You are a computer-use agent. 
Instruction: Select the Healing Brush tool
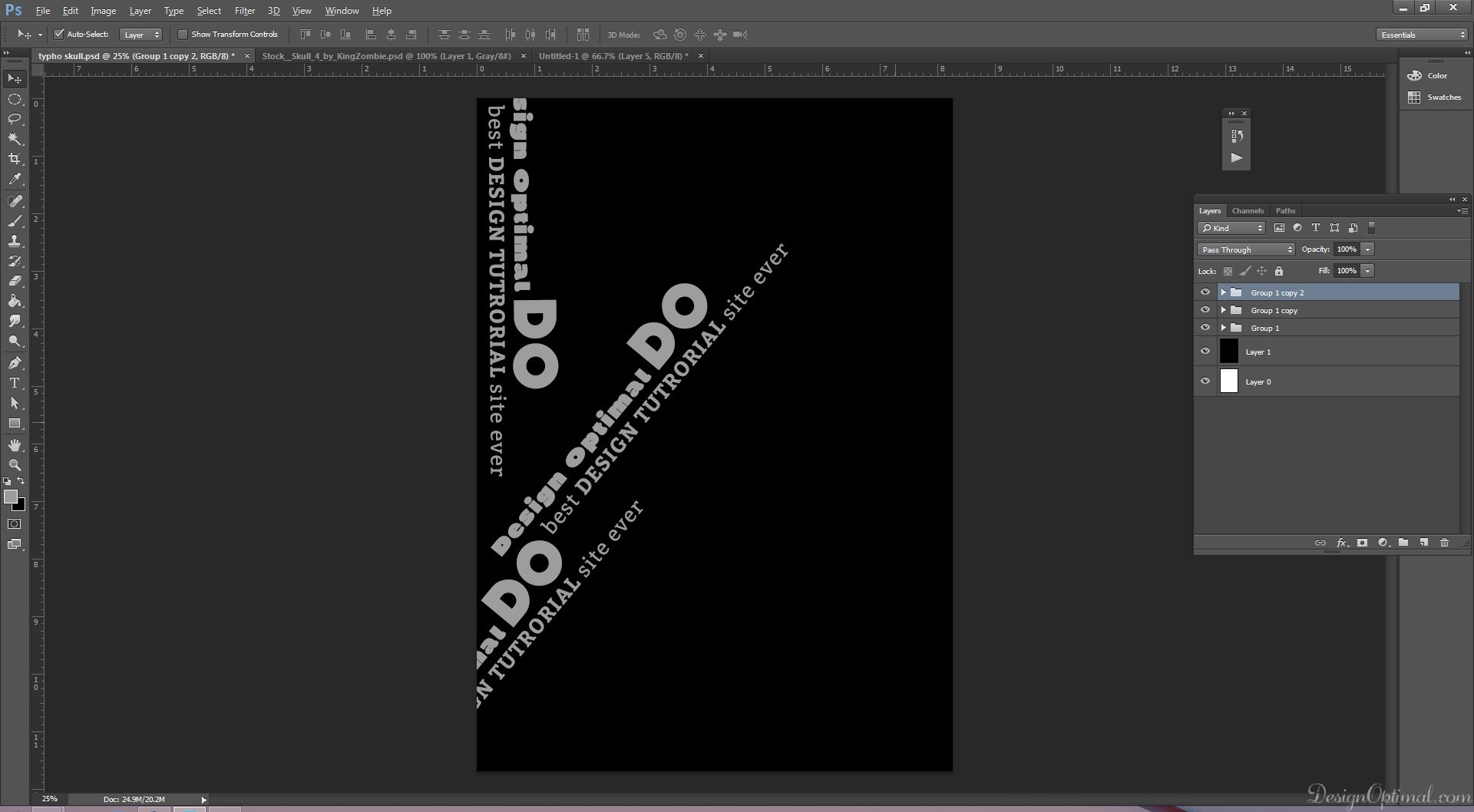[15, 201]
